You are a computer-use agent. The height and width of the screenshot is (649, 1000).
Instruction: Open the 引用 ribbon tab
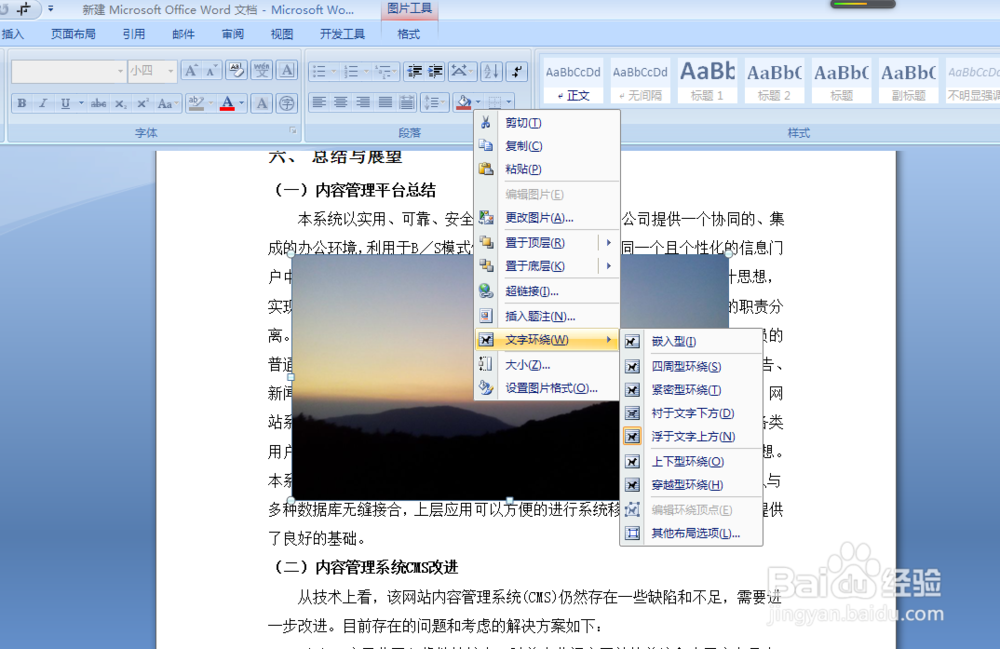pos(133,34)
